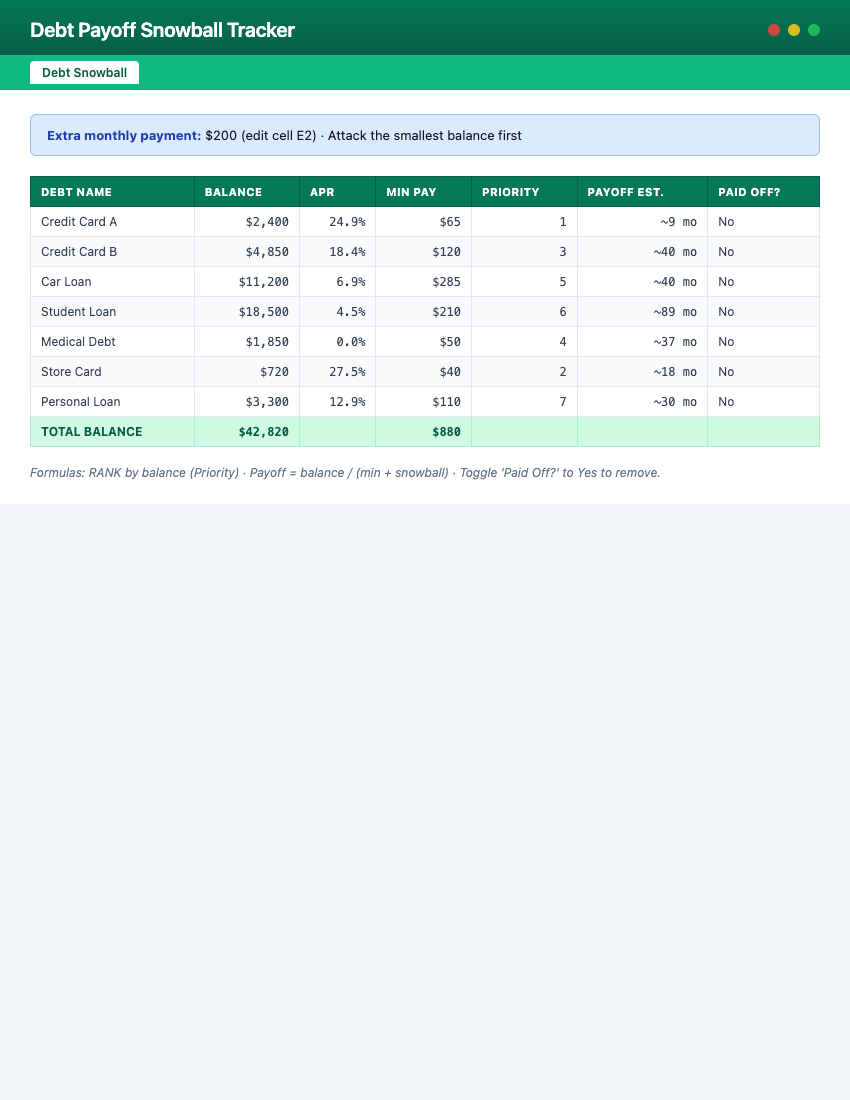Select the 18.4% APR cell
The width and height of the screenshot is (850, 1100).
[337, 252]
